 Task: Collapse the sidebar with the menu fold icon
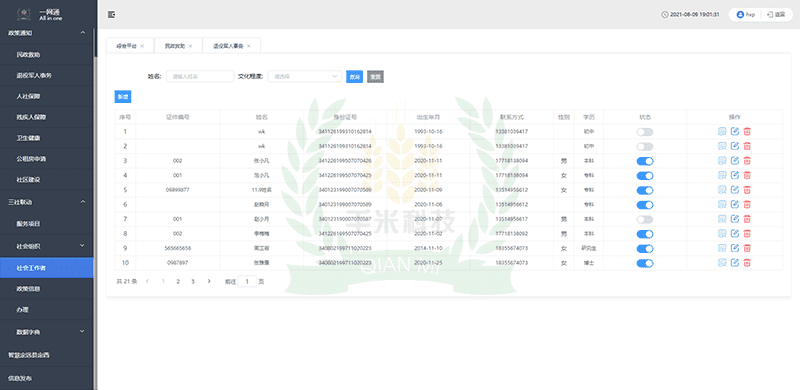click(111, 14)
